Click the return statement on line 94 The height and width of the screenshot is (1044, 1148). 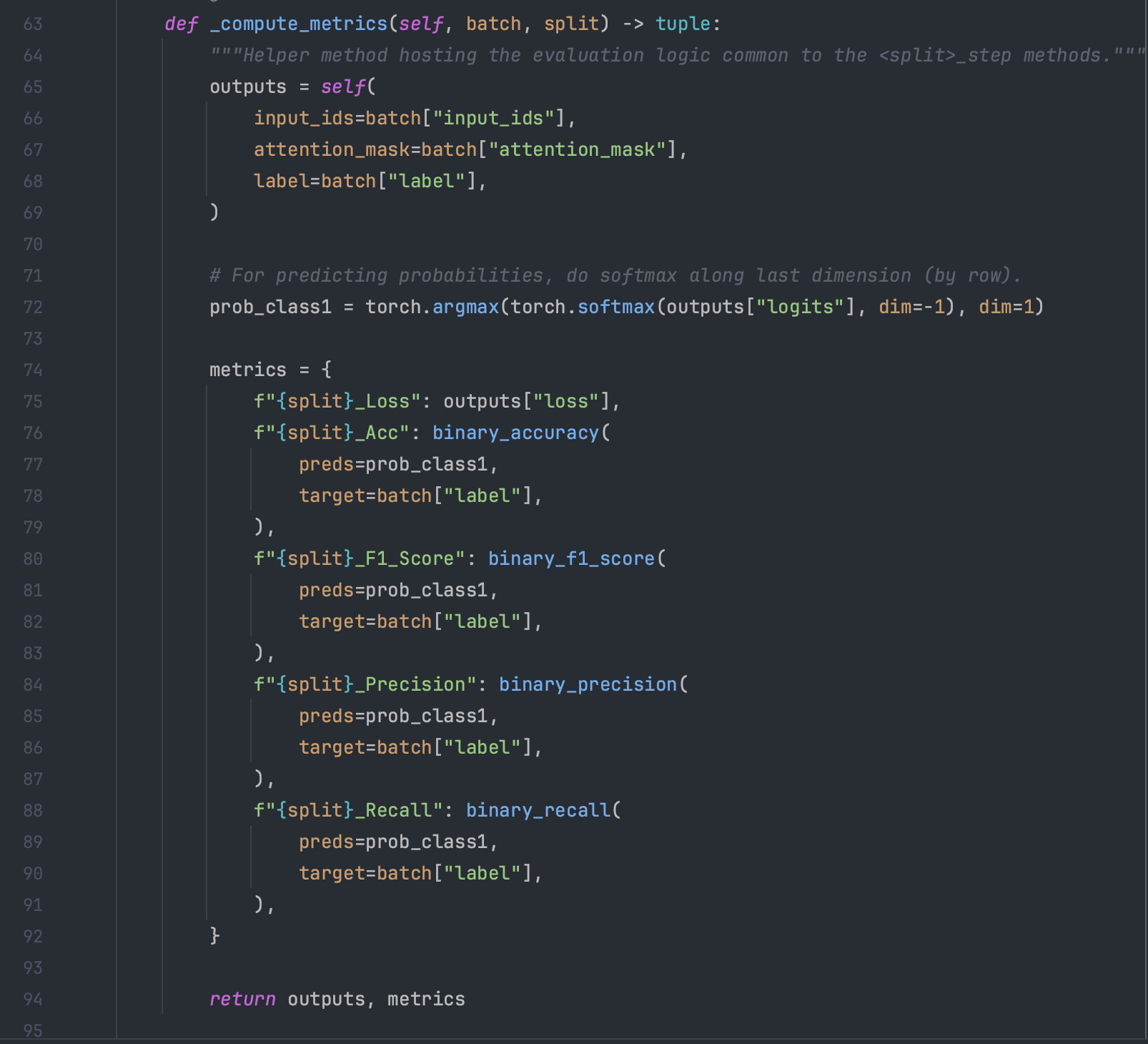[x=337, y=1000]
